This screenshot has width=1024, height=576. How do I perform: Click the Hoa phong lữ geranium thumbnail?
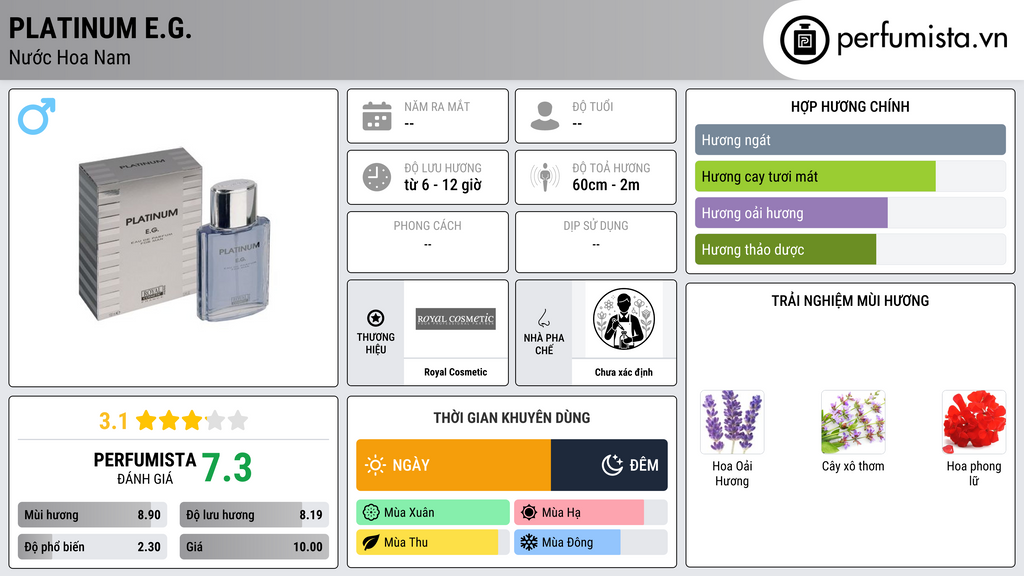[974, 422]
